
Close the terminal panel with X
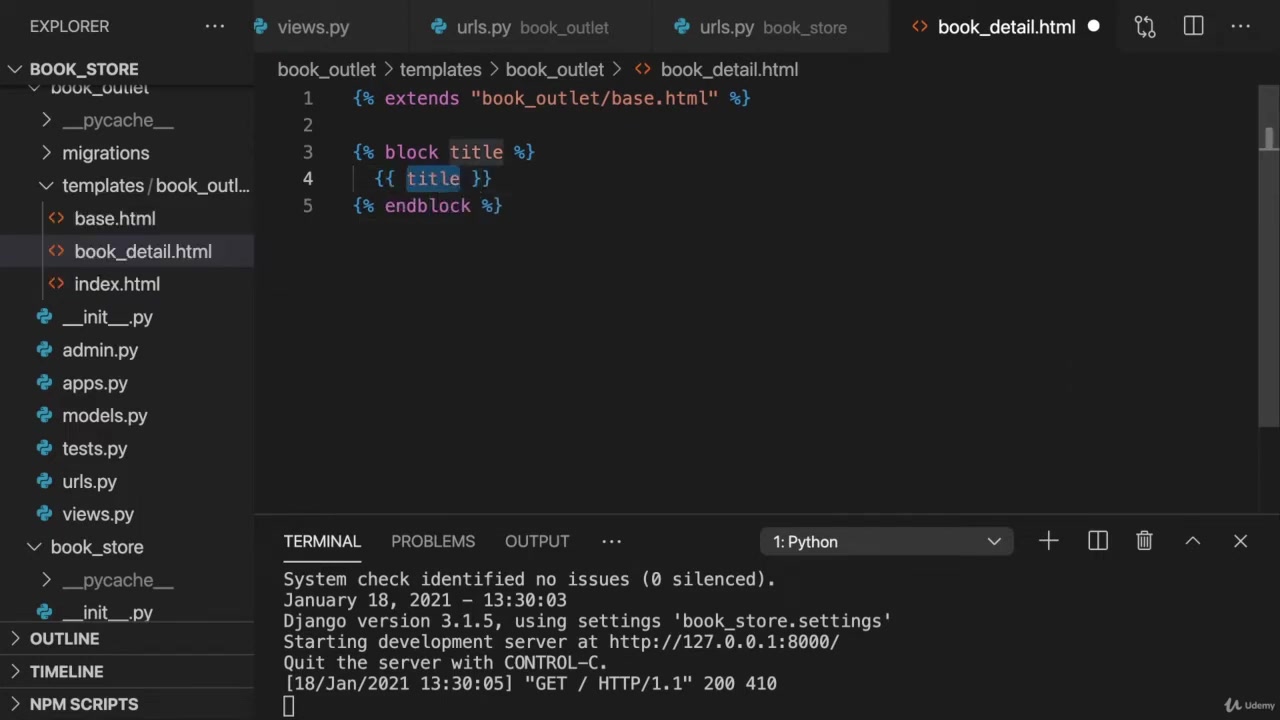[1240, 541]
